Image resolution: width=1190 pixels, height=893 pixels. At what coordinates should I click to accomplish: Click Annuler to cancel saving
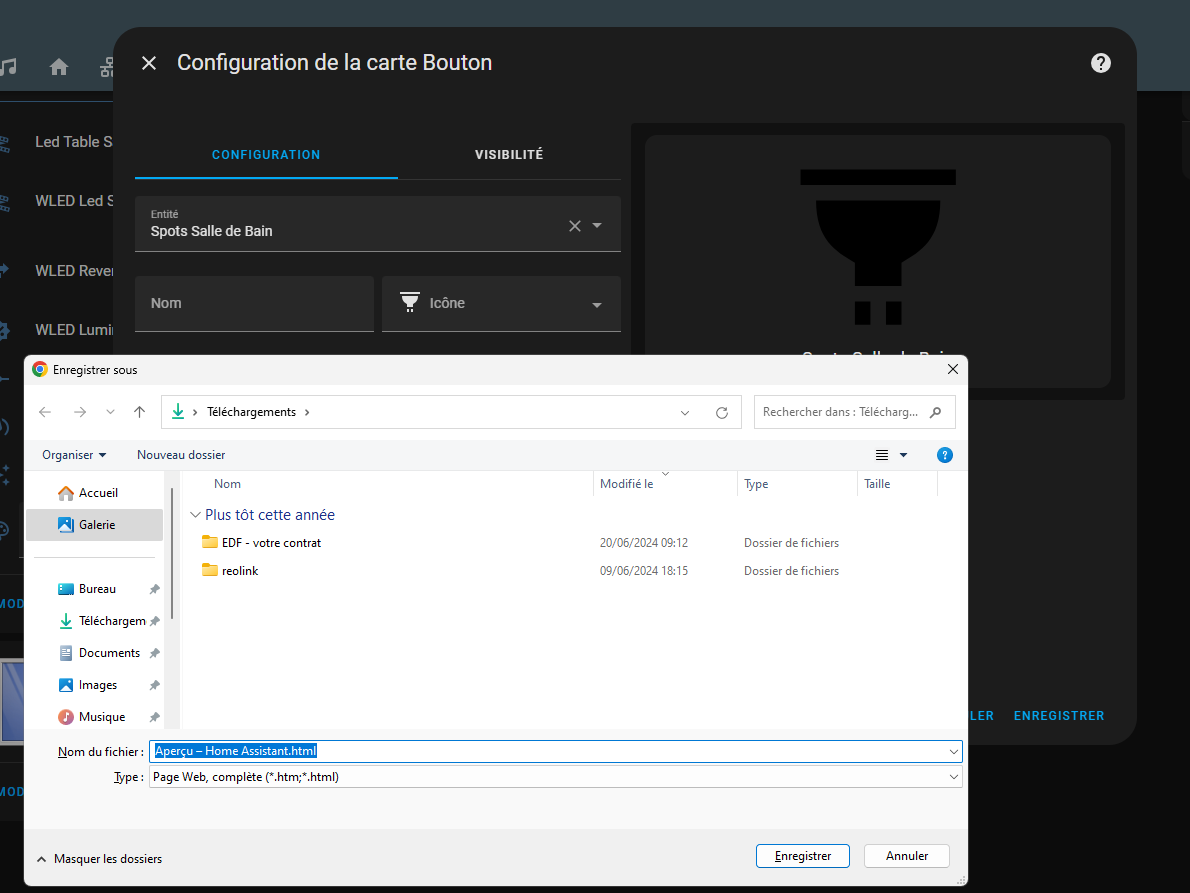pyautogui.click(x=907, y=856)
